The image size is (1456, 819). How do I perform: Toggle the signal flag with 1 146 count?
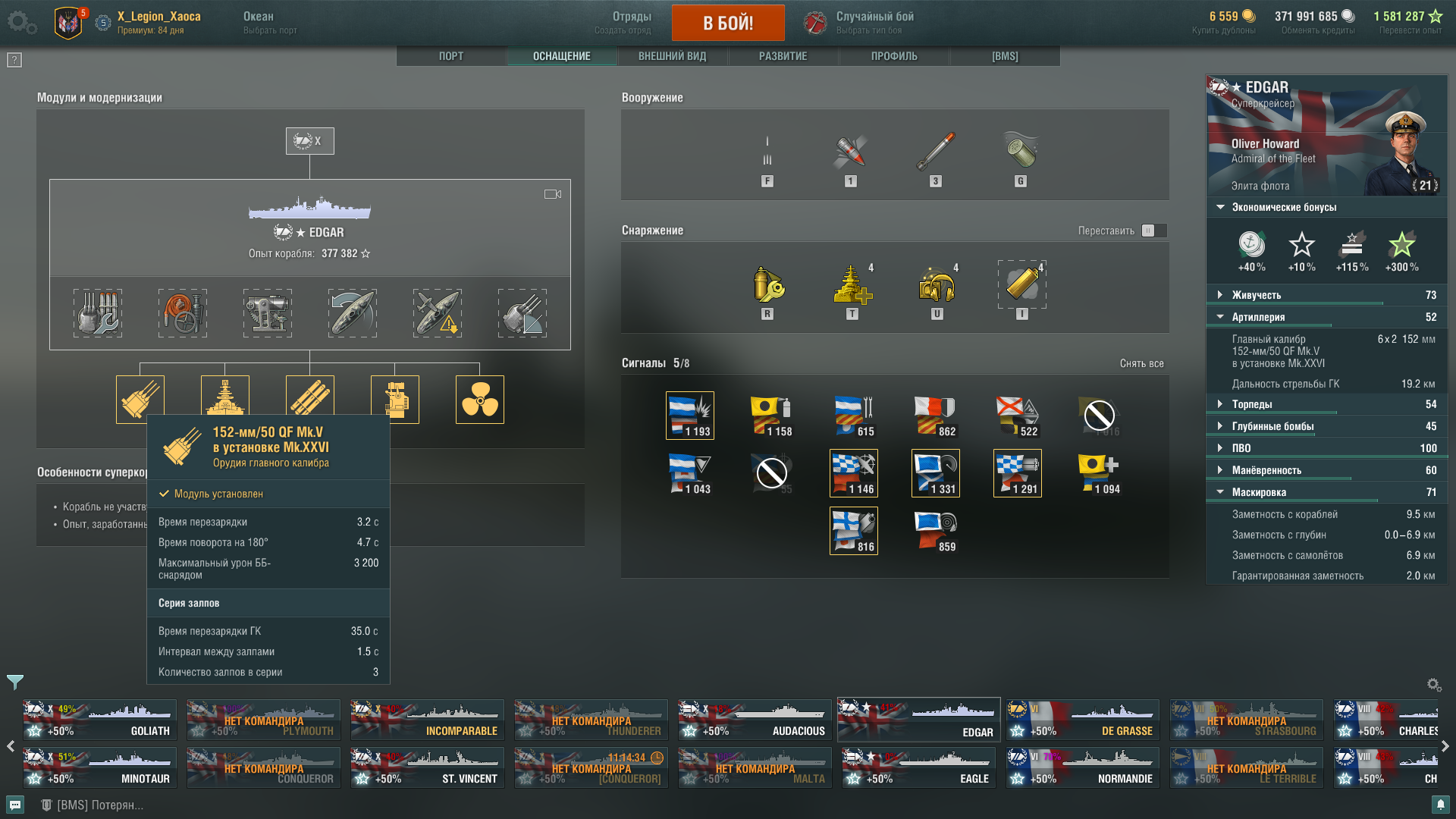pos(854,473)
